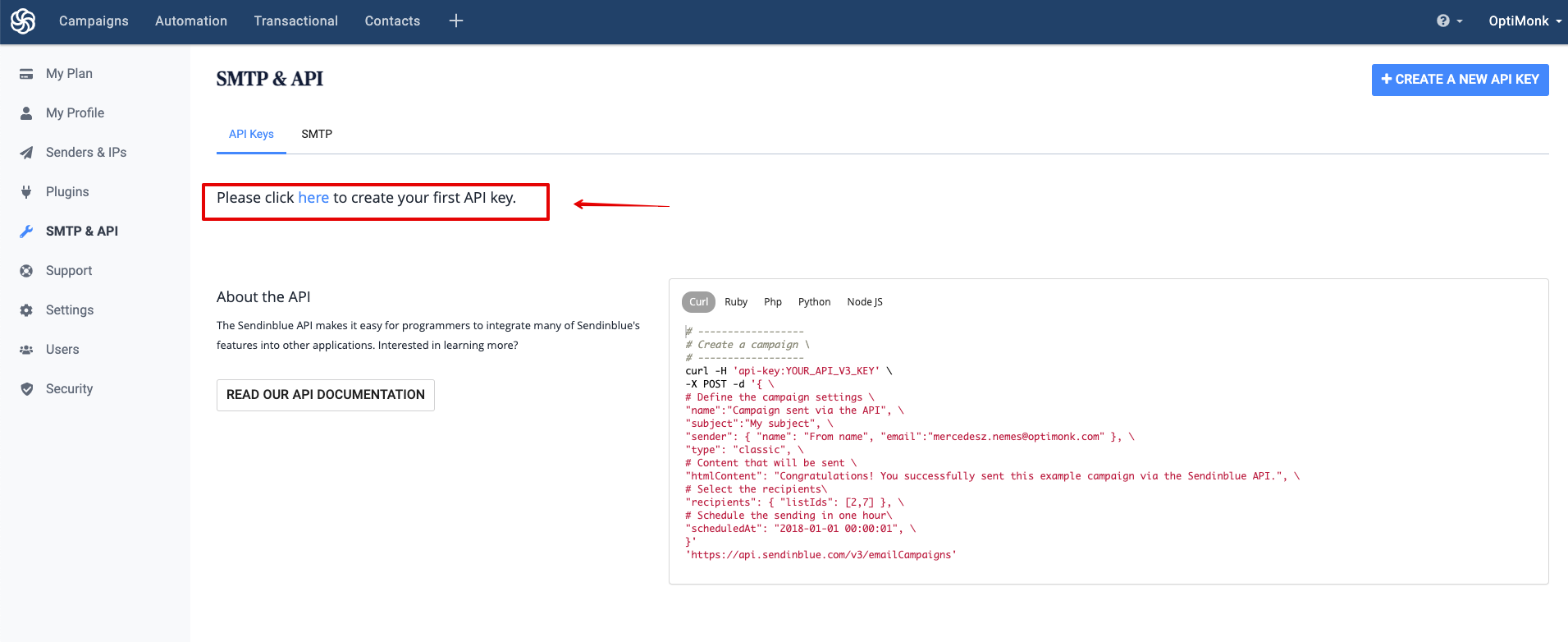Open the help question mark menu
This screenshot has width=1568, height=642.
coord(1449,21)
